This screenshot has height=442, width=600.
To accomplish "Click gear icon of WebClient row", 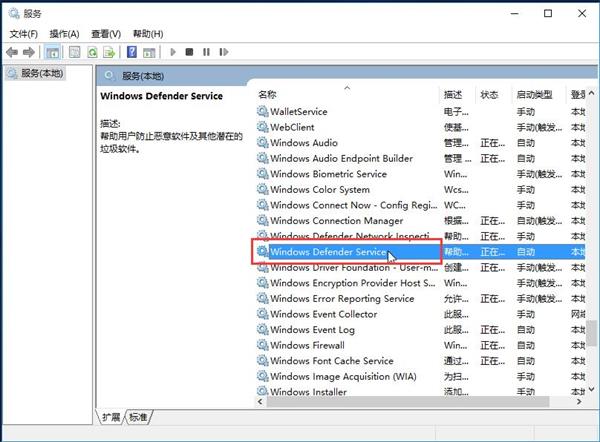I will pos(262,127).
